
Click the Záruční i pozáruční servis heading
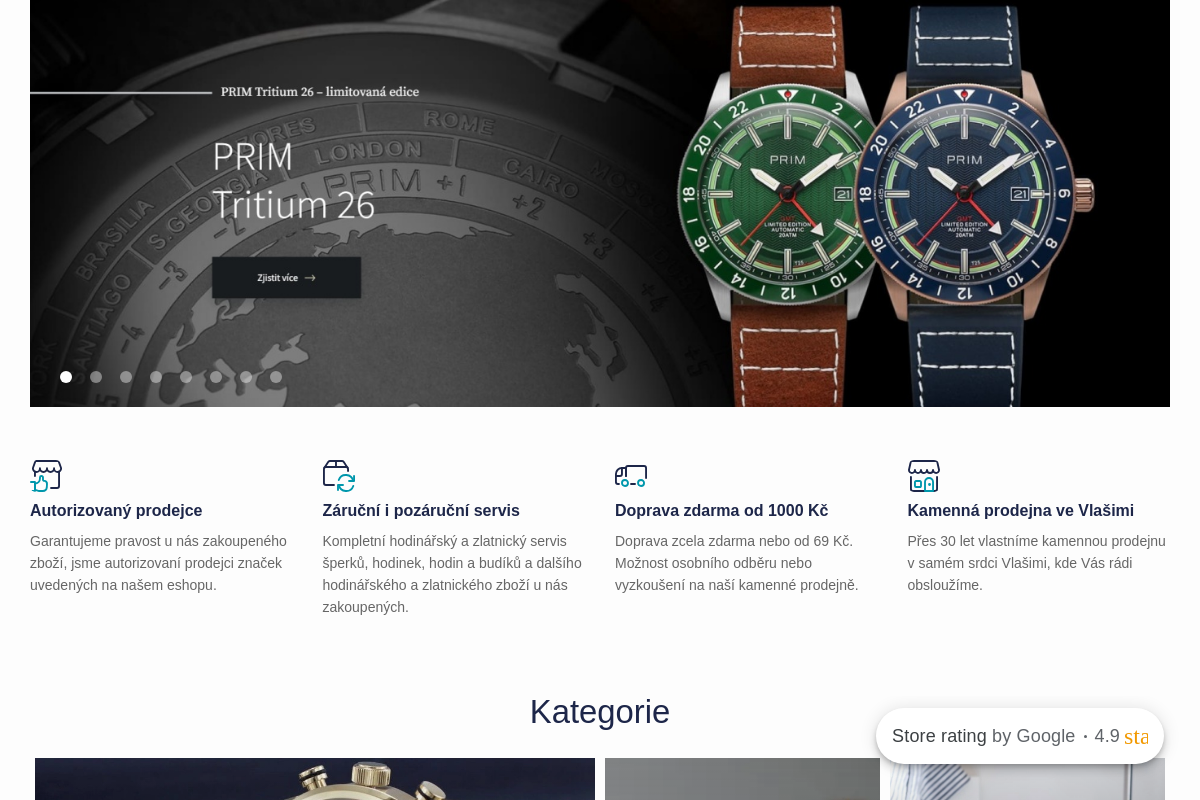click(421, 510)
